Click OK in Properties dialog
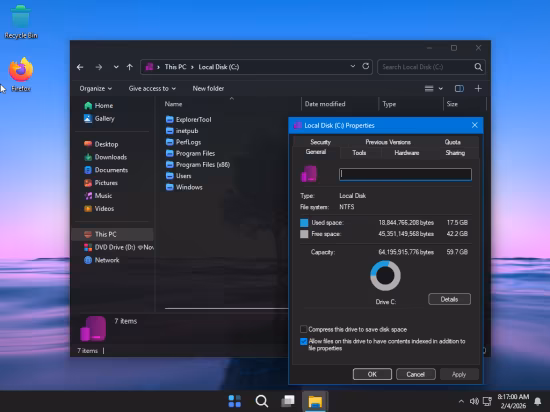550x412 pixels. [x=372, y=374]
